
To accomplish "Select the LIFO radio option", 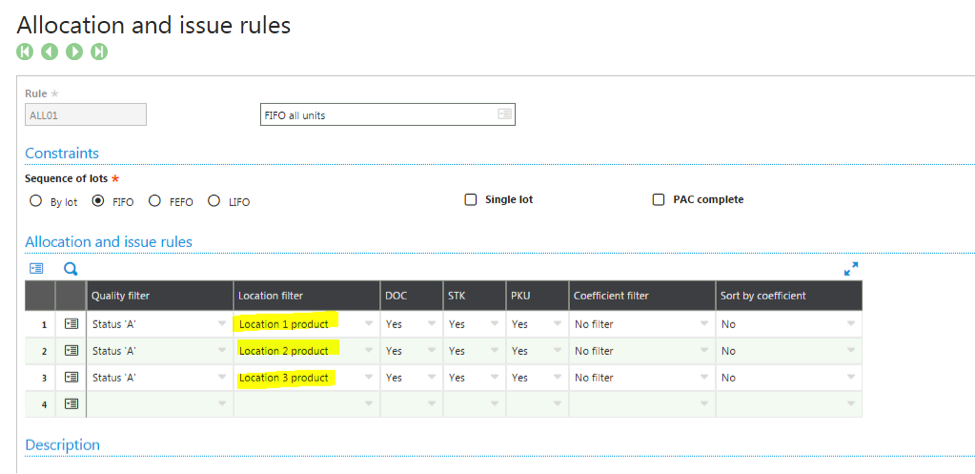I will [214, 201].
